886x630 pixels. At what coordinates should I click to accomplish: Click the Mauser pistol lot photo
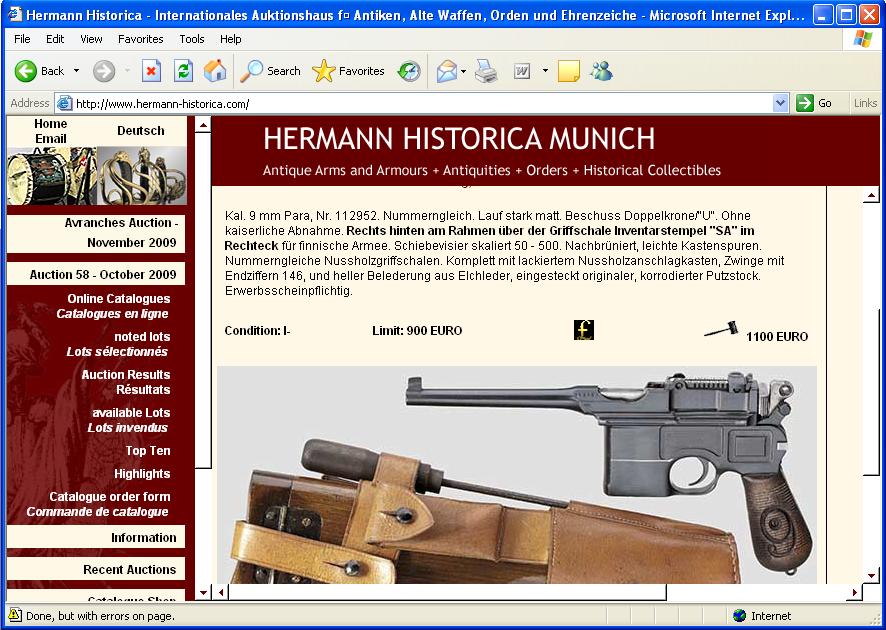[x=517, y=475]
